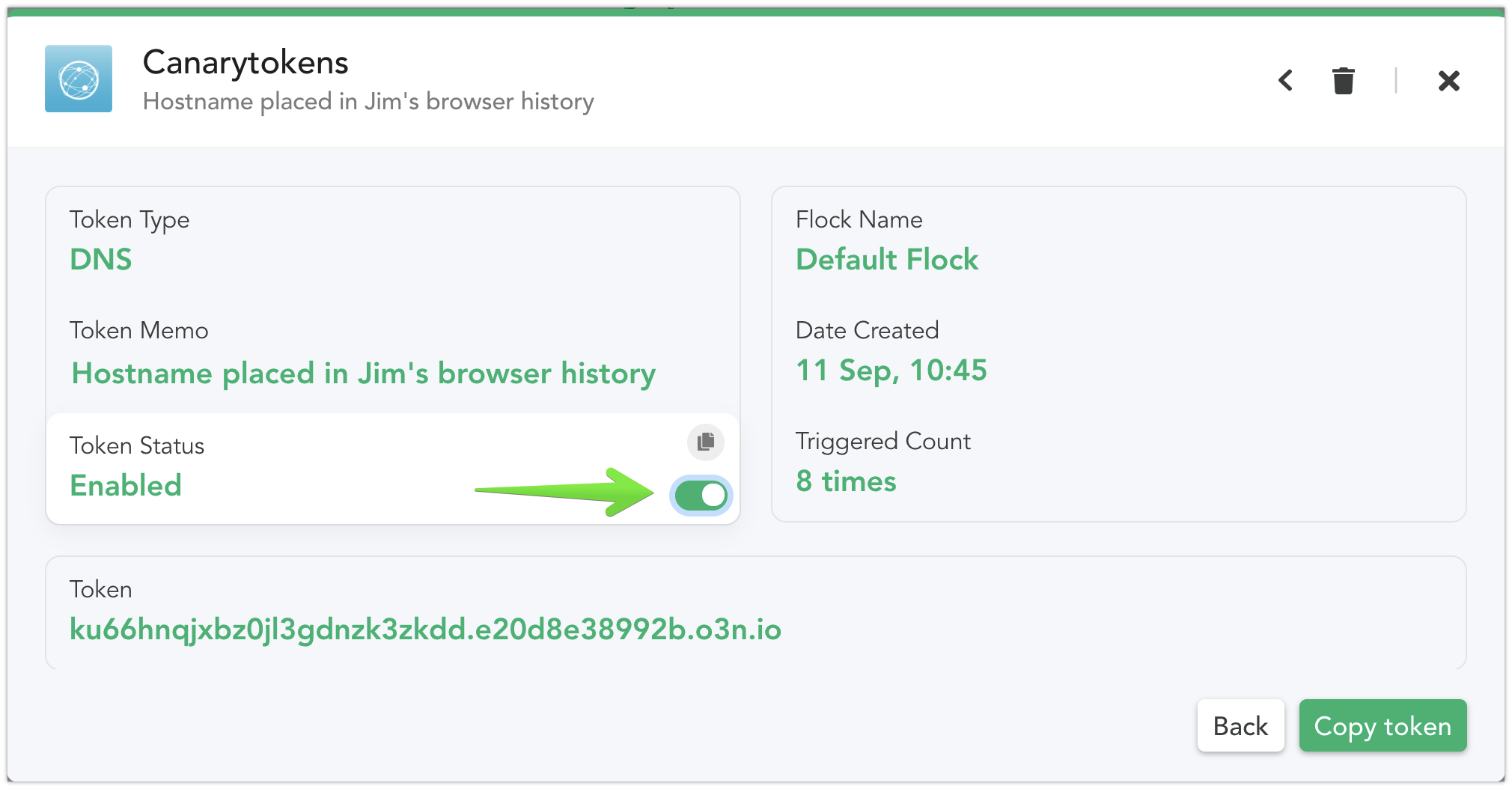Copy token status using the clipboard icon
The image size is (1512, 789).
click(x=706, y=442)
